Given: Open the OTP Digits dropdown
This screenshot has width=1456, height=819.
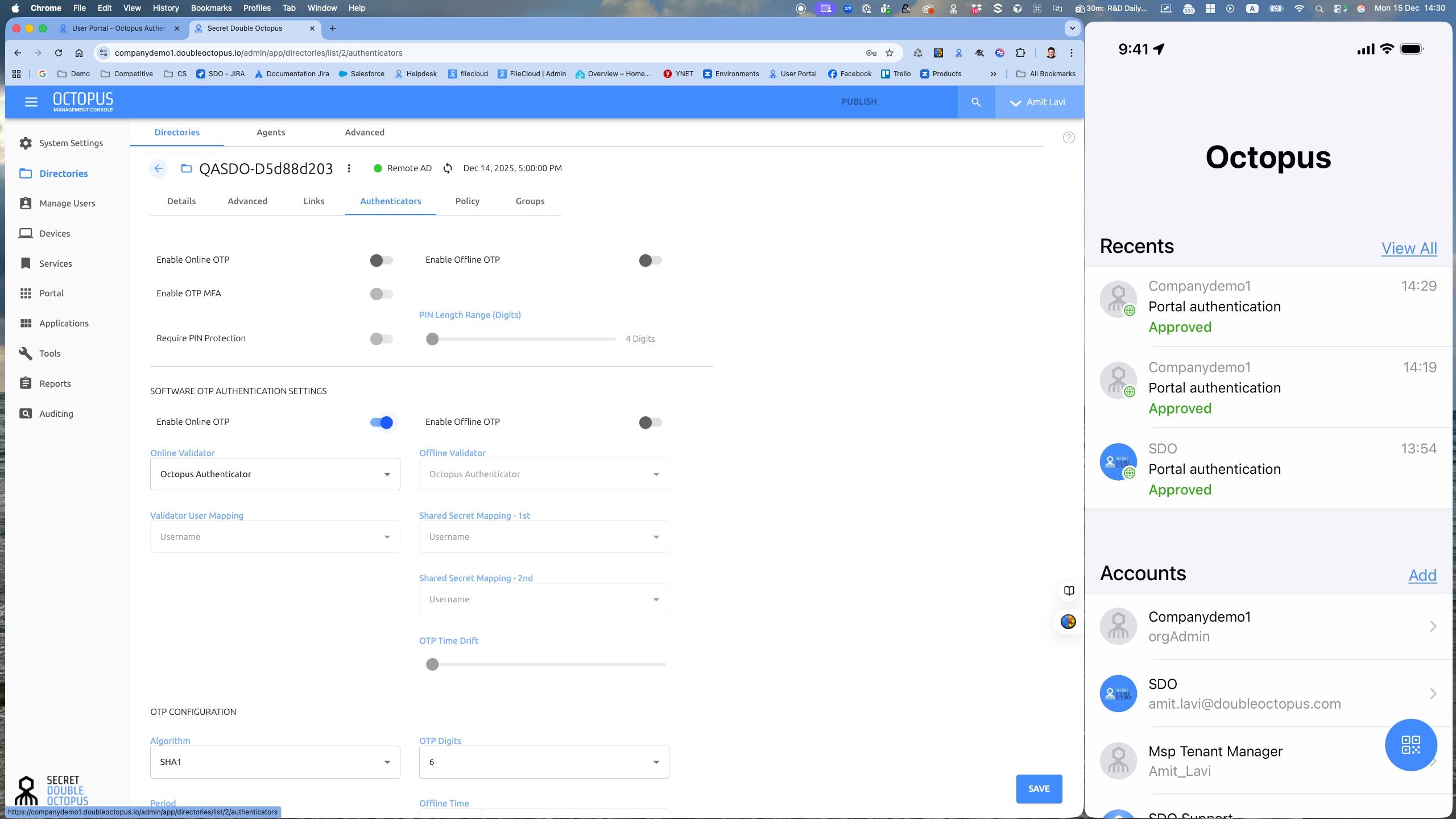Looking at the screenshot, I should pyautogui.click(x=544, y=762).
